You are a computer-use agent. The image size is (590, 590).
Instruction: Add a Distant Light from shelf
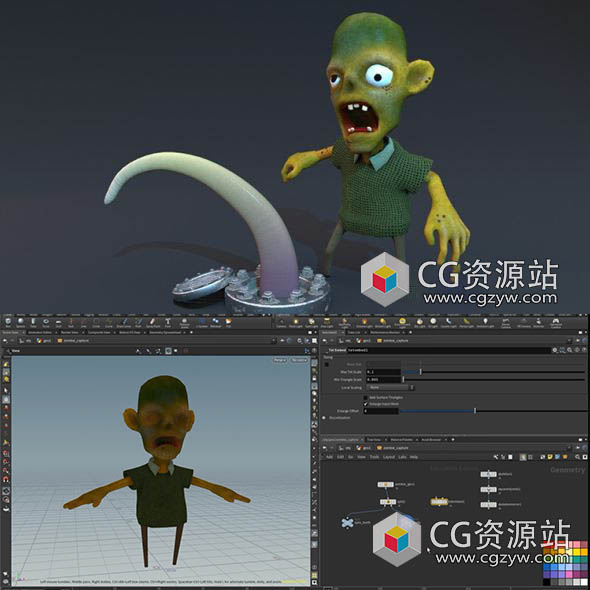[383, 323]
